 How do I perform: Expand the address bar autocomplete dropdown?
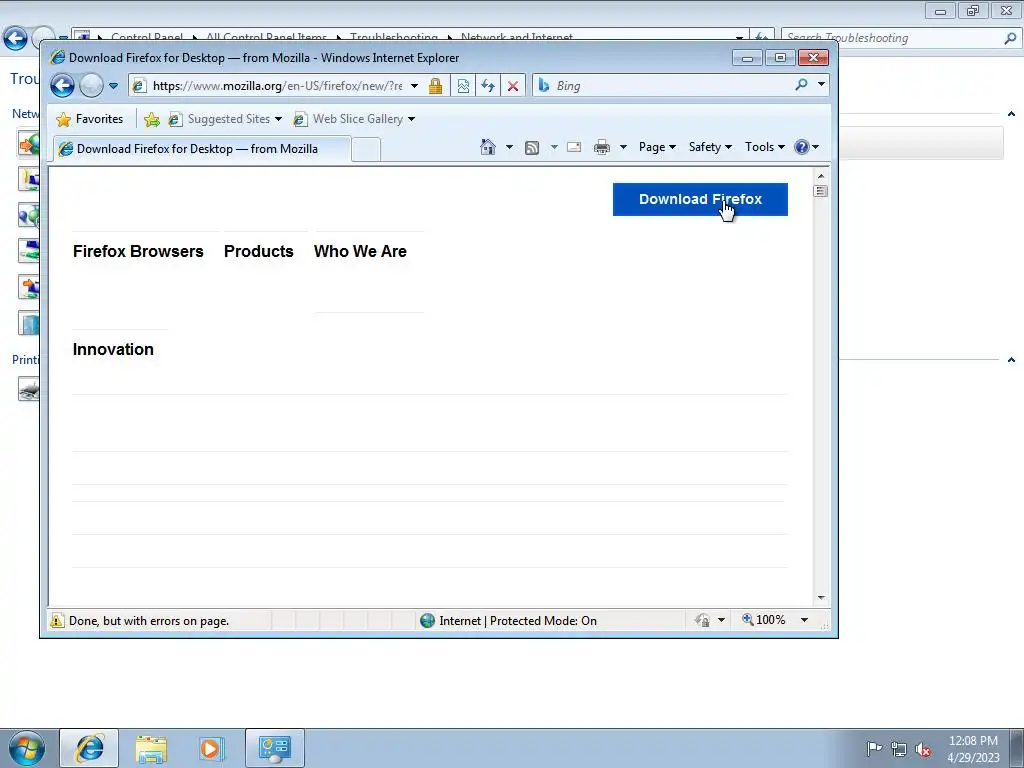pos(414,86)
